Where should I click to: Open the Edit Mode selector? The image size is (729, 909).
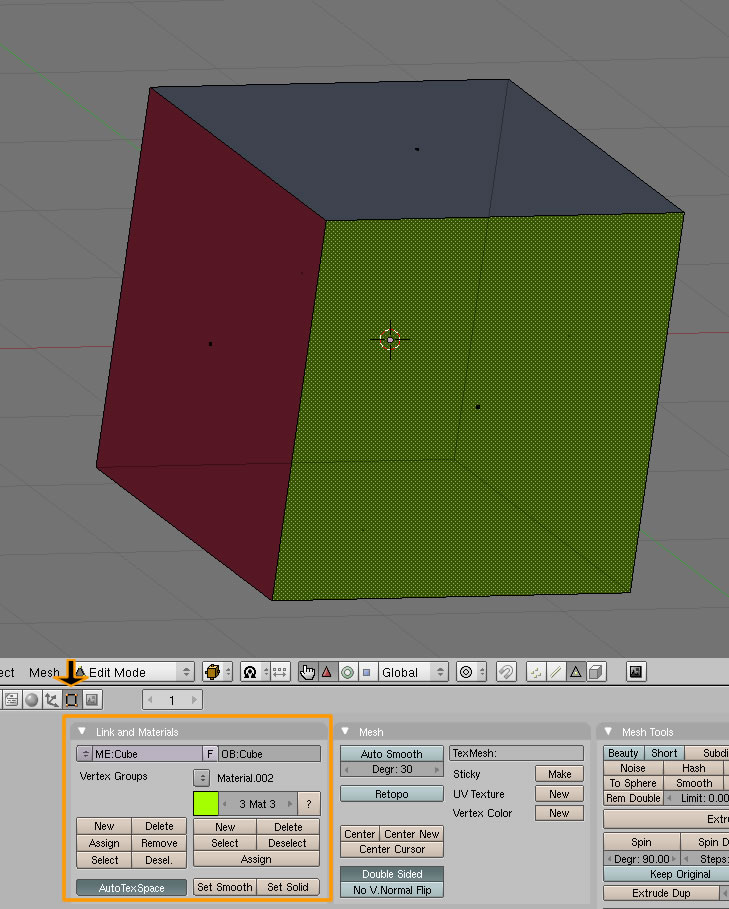[134, 672]
